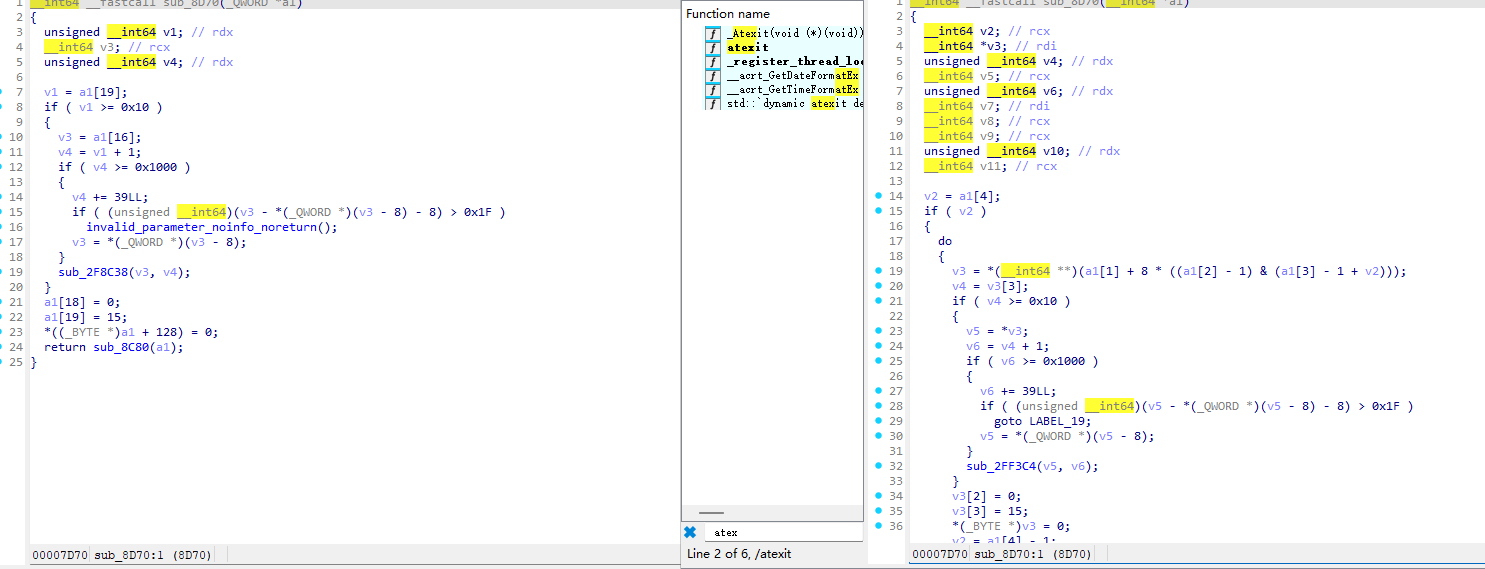Viewport: 1485px width, 569px height.
Task: Click right pane status '00007D70 sub_8D70:1 (8D70)'
Action: [x=1003, y=554]
